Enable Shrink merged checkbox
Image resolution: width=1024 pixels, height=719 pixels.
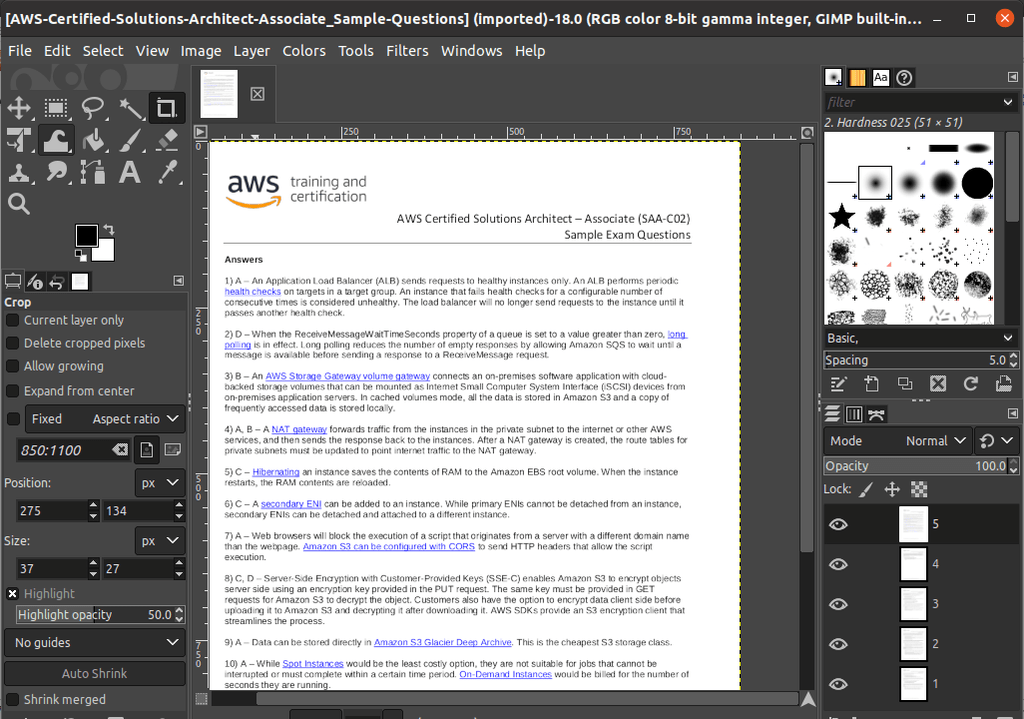(x=12, y=699)
